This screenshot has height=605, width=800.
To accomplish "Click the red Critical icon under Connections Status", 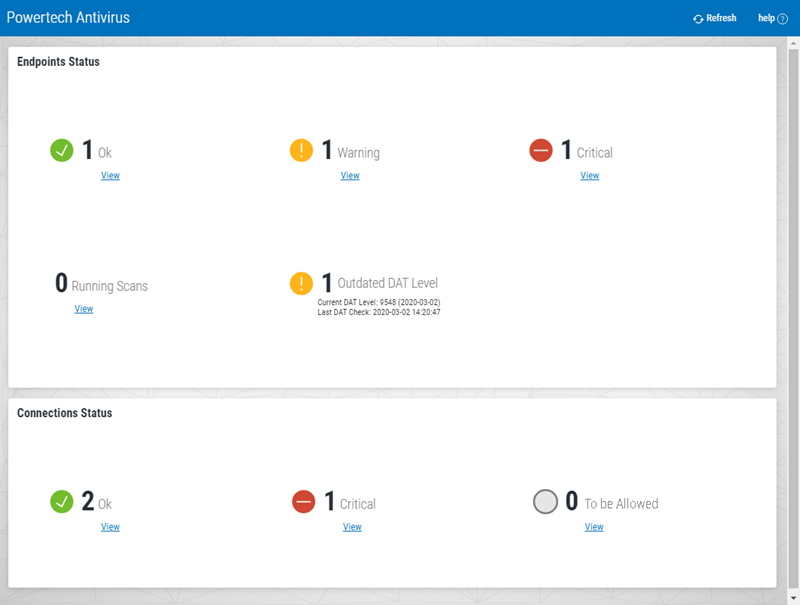I will click(304, 502).
